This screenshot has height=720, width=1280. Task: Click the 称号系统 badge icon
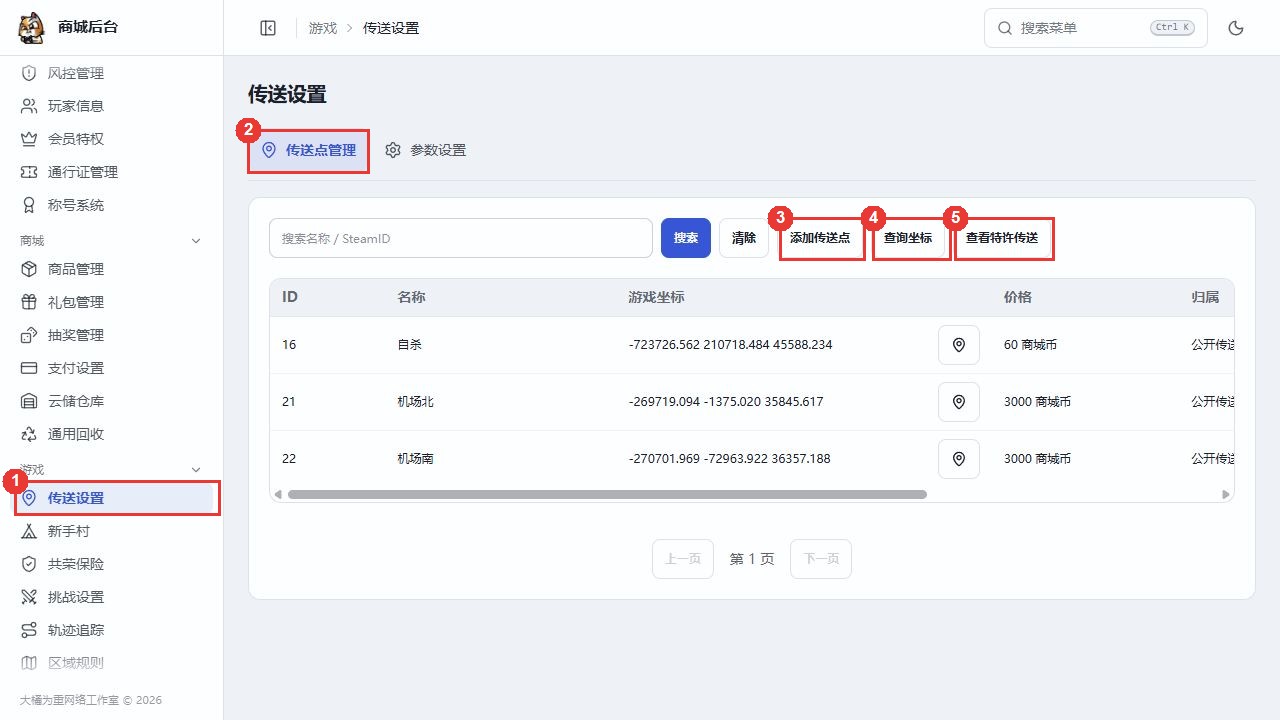coord(29,205)
